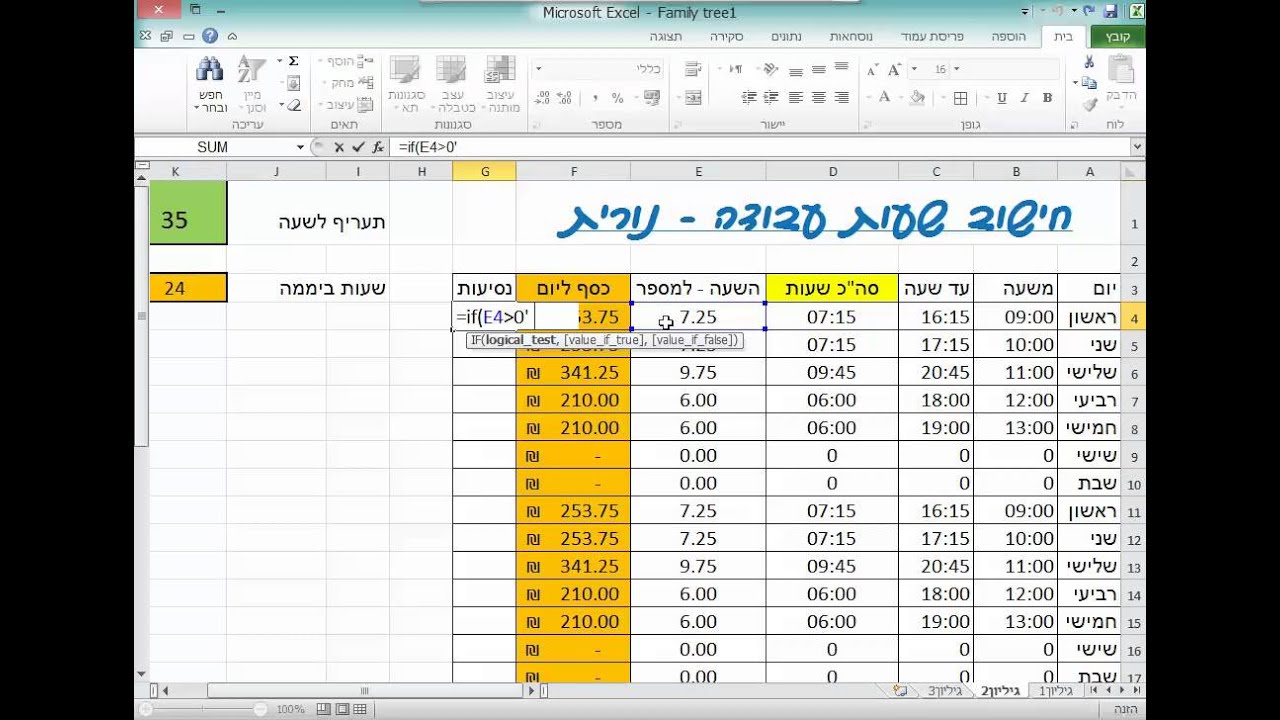The height and width of the screenshot is (720, 1280).
Task: Click the Excel Help question mark icon
Action: [x=210, y=36]
